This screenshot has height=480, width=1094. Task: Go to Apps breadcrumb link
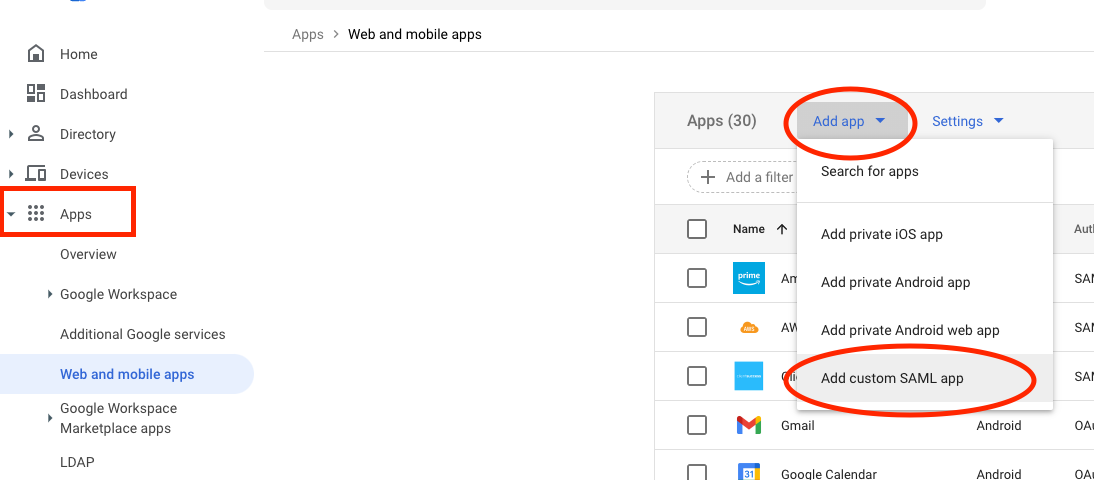[308, 34]
